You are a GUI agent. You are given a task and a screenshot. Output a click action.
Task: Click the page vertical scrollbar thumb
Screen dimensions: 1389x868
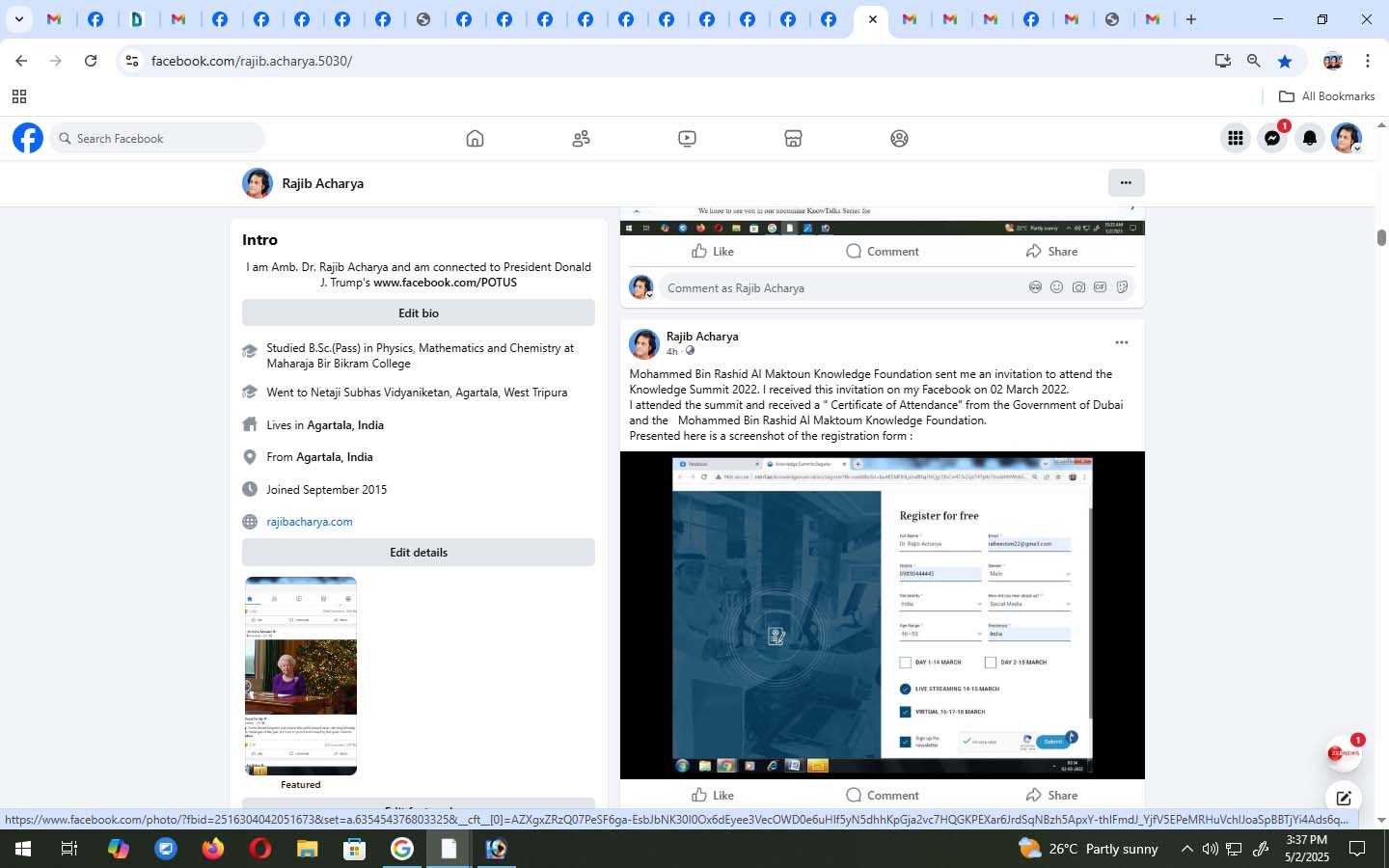(1381, 238)
